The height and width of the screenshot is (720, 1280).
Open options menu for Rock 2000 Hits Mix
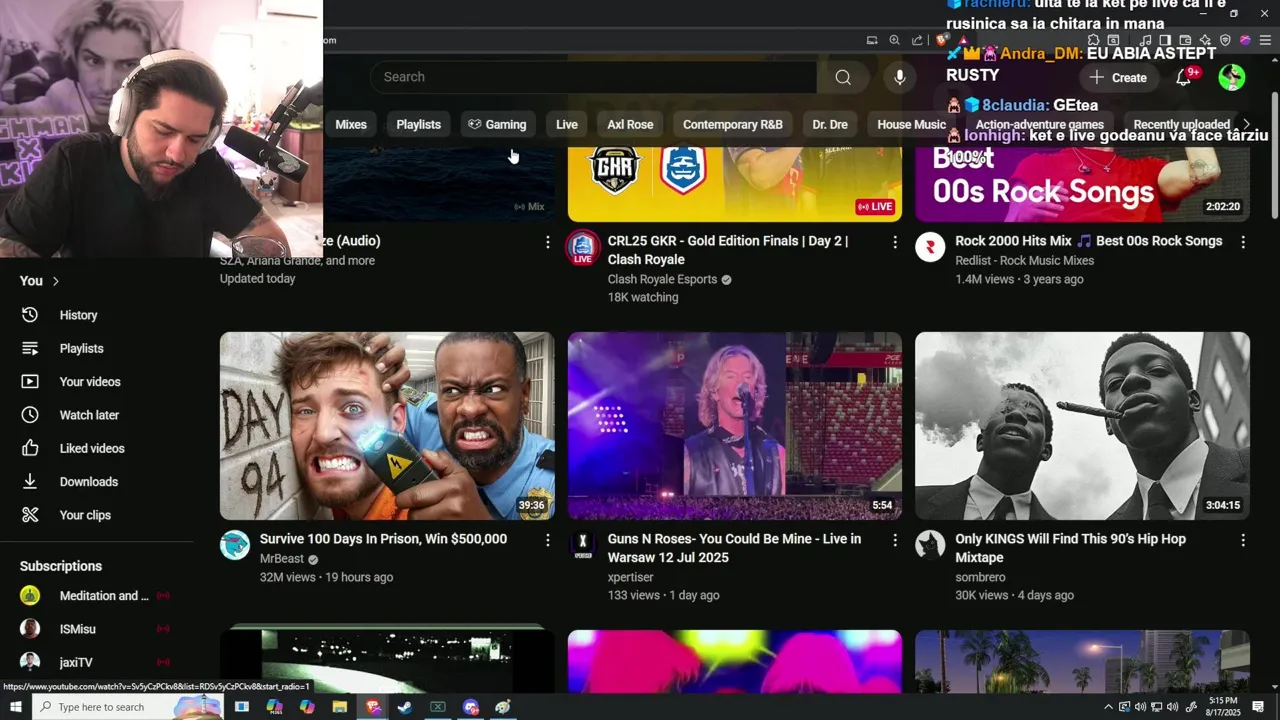(1243, 242)
